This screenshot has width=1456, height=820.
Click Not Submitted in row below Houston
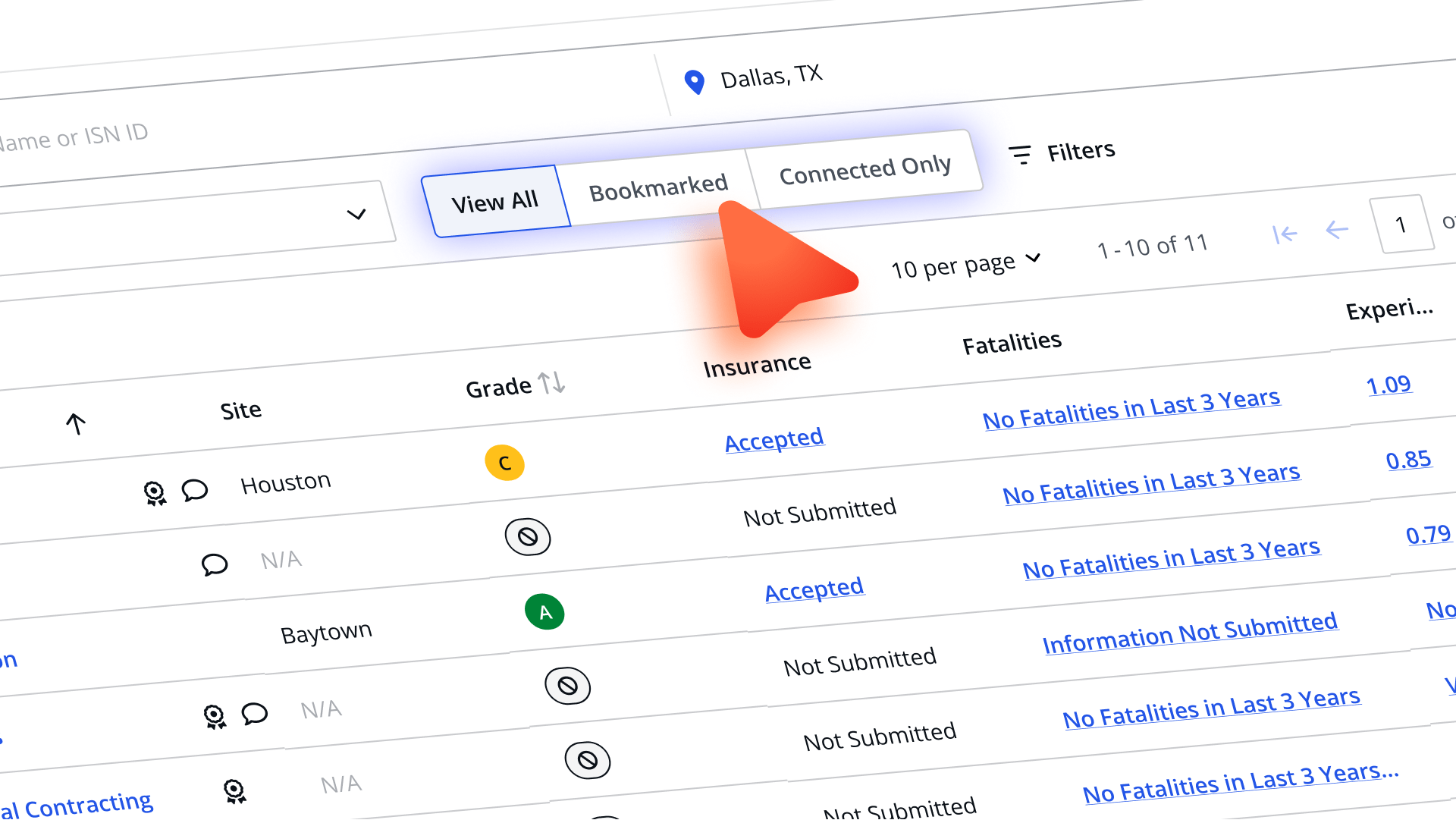(x=820, y=512)
